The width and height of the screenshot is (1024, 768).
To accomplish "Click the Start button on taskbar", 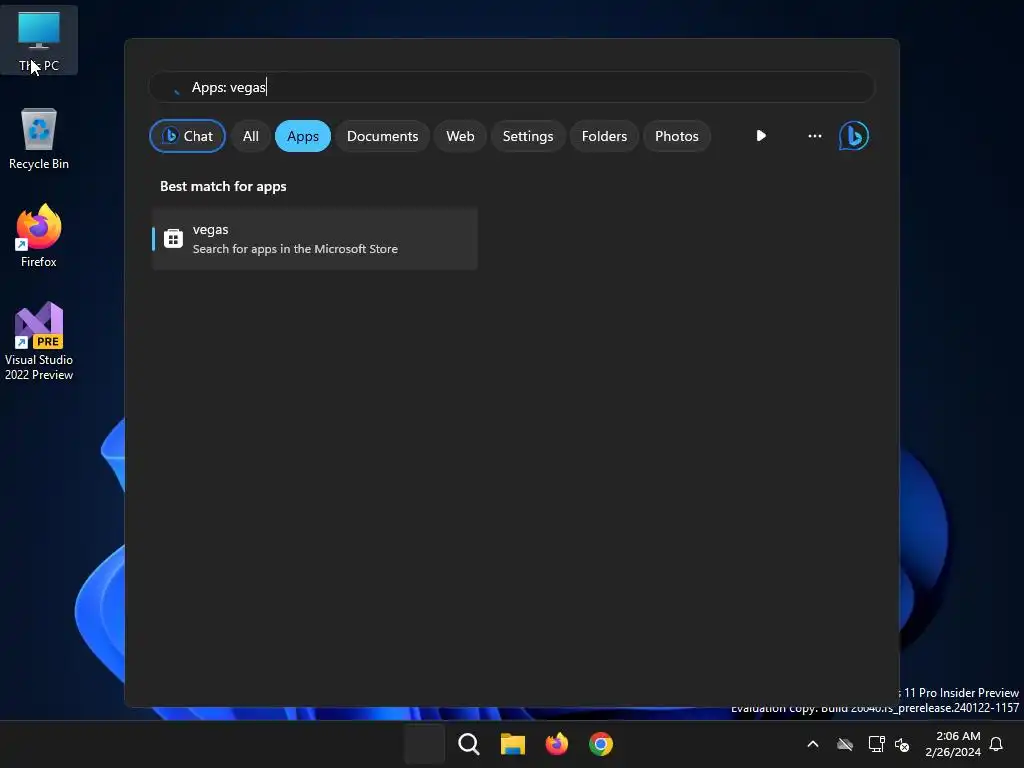I will click(x=424, y=744).
